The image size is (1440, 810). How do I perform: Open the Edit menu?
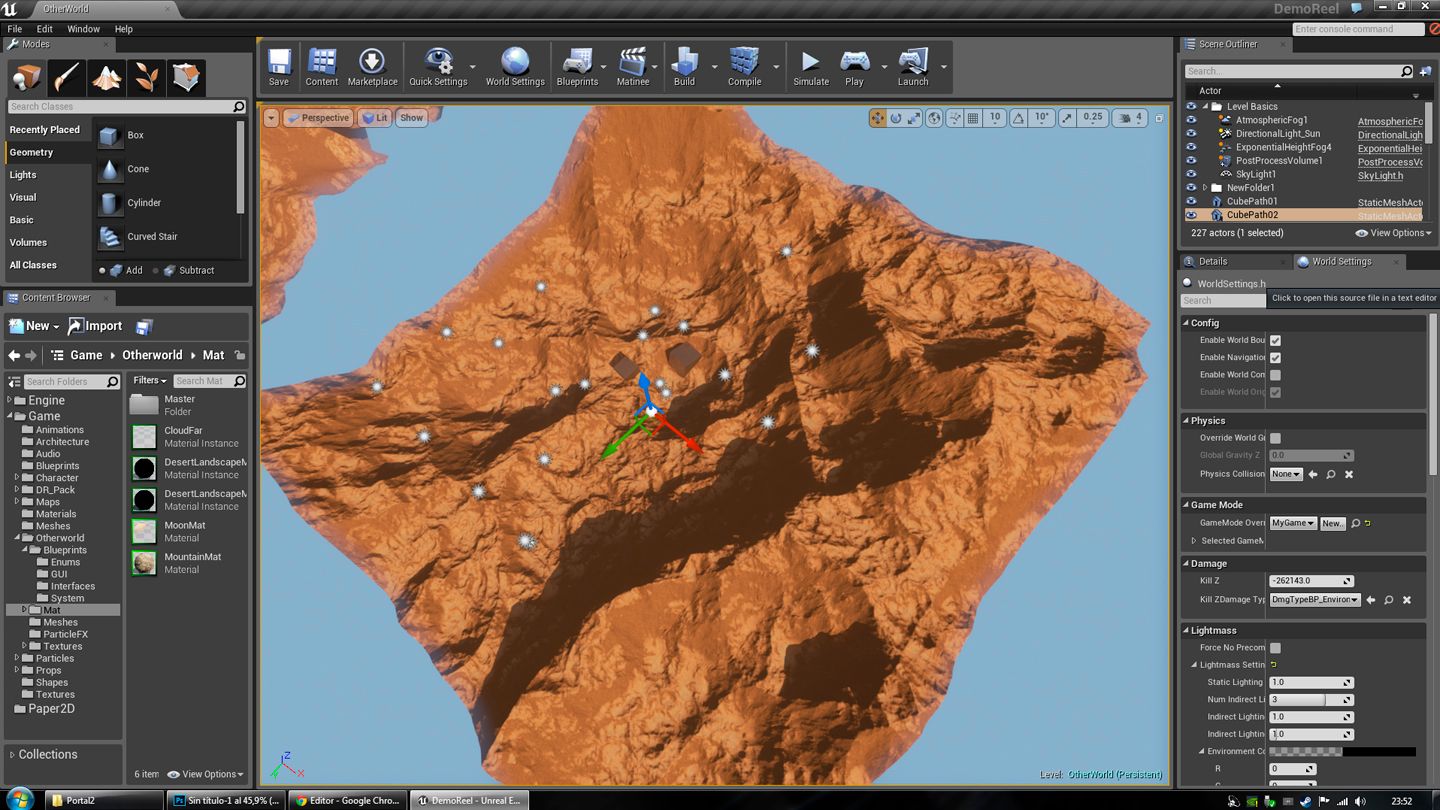45,29
